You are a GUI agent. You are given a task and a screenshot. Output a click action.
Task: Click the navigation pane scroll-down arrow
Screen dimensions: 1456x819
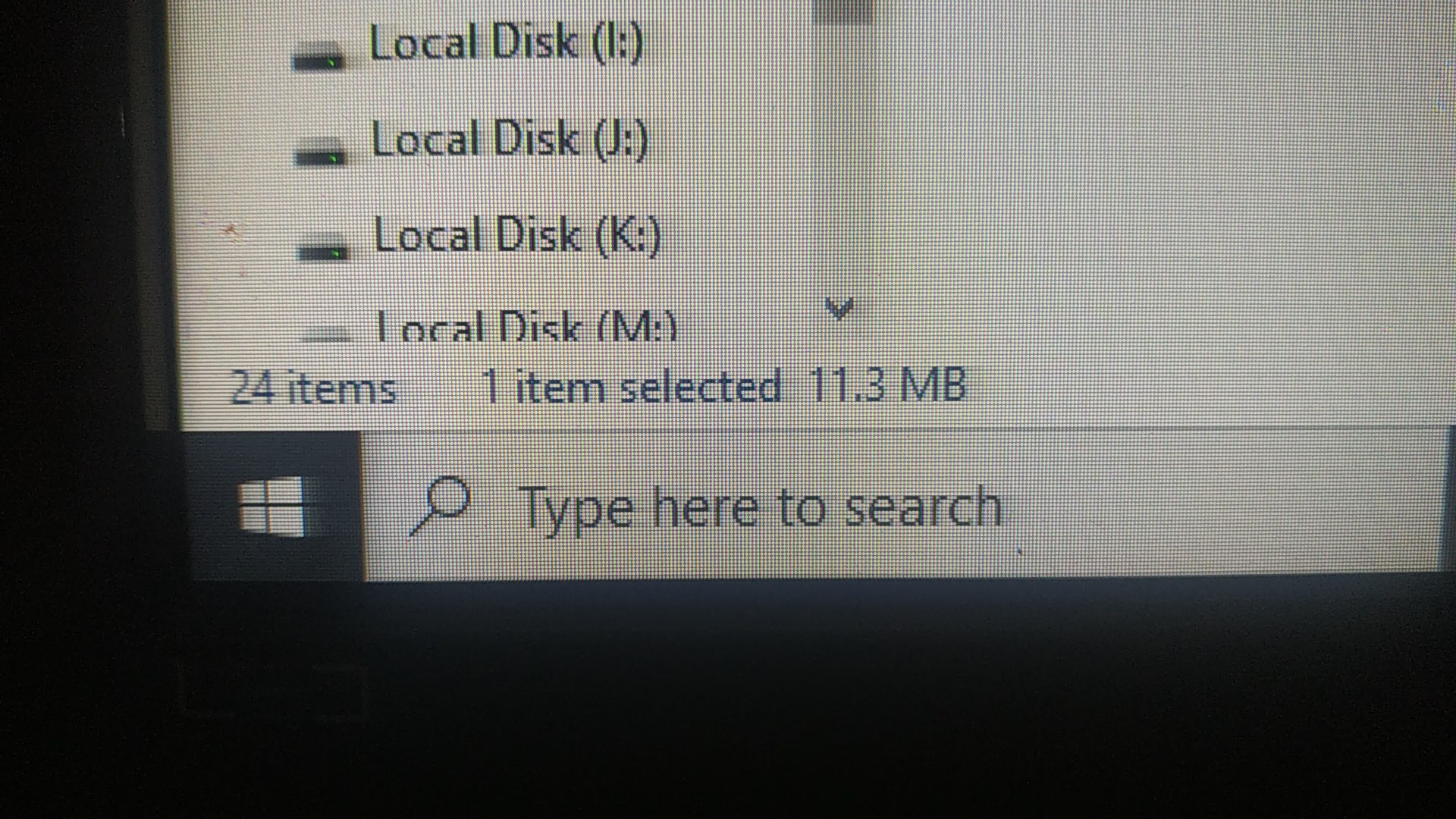click(x=839, y=308)
